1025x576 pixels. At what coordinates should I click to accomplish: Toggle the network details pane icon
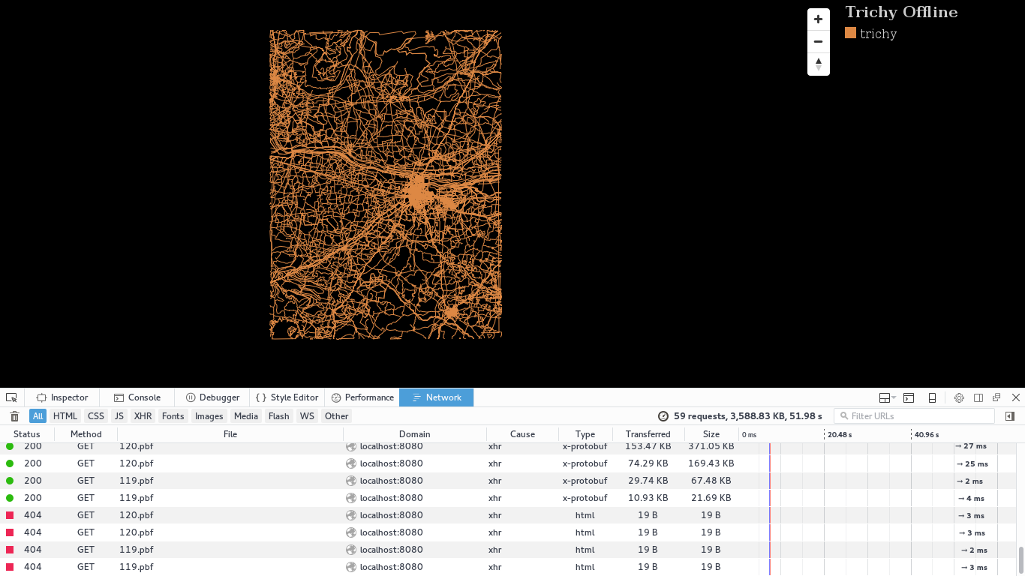(x=1010, y=416)
